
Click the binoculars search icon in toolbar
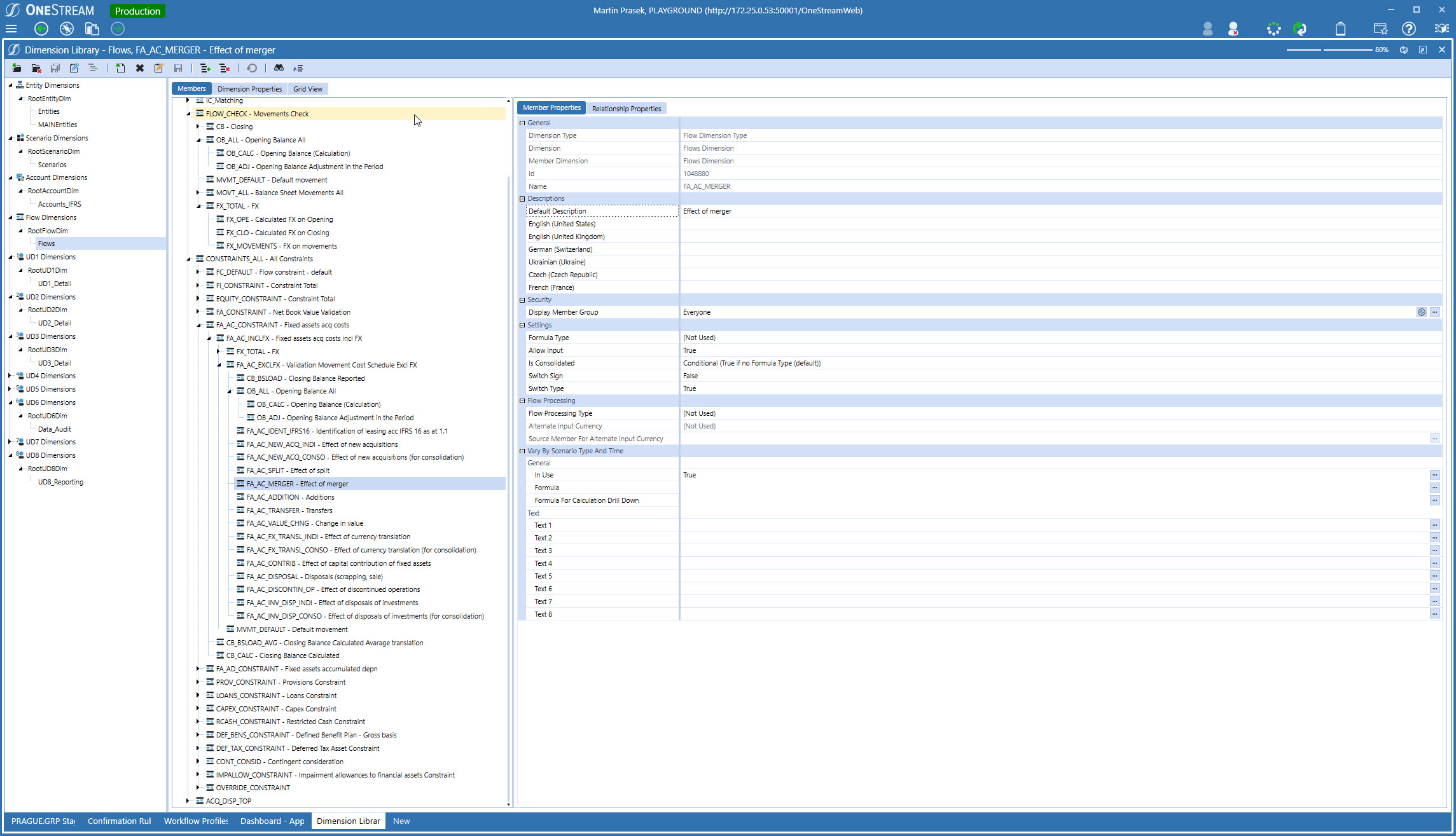(x=279, y=68)
